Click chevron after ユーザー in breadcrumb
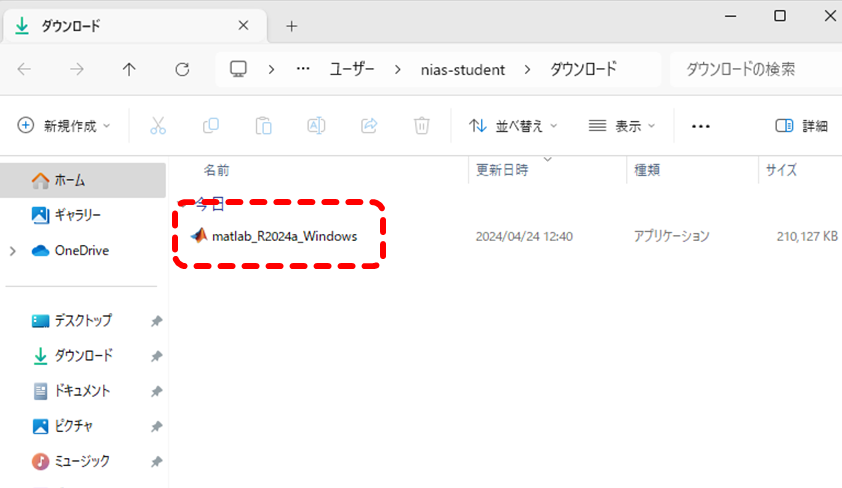The height and width of the screenshot is (488, 842). click(397, 69)
